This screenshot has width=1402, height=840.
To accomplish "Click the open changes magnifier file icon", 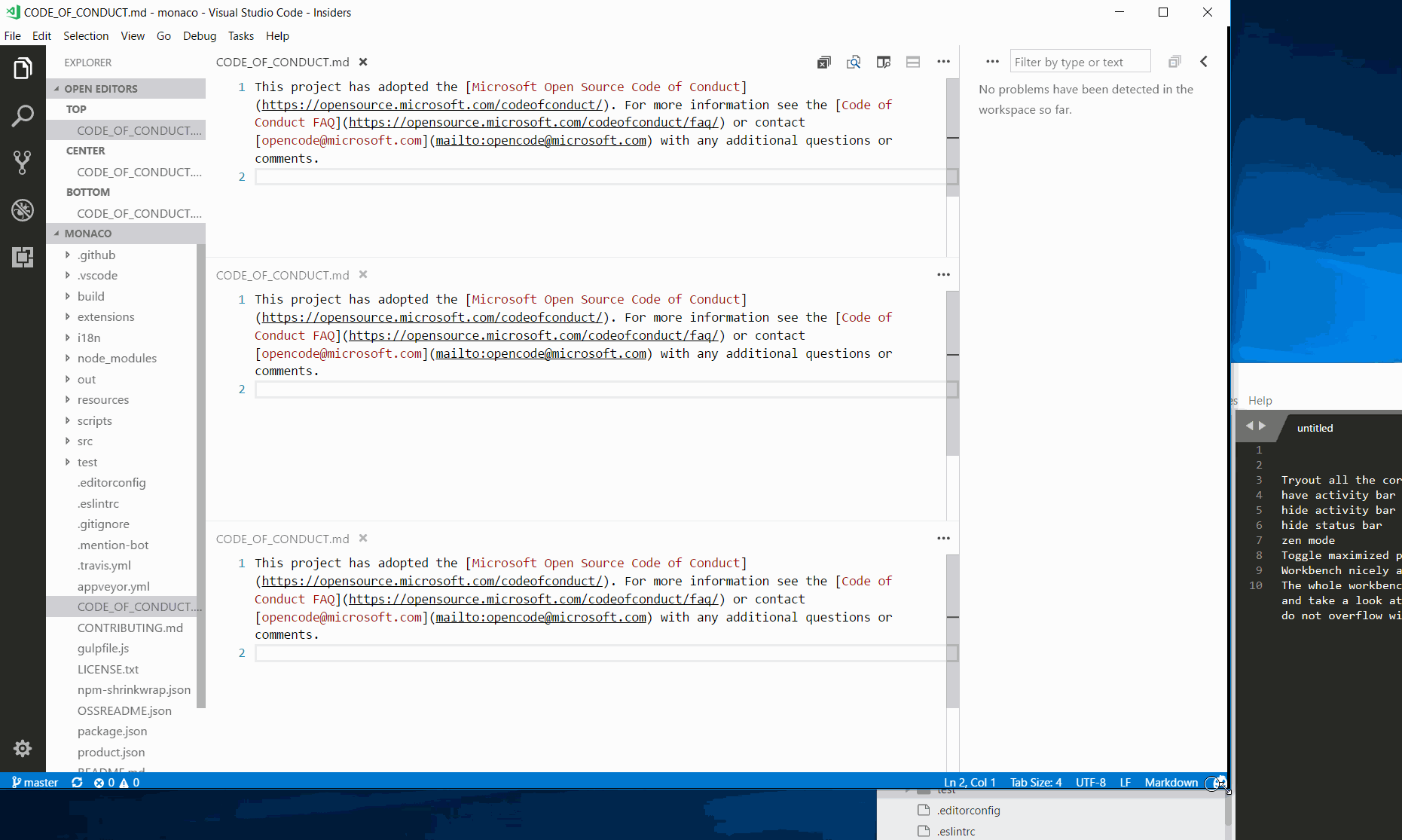I will 854,63.
